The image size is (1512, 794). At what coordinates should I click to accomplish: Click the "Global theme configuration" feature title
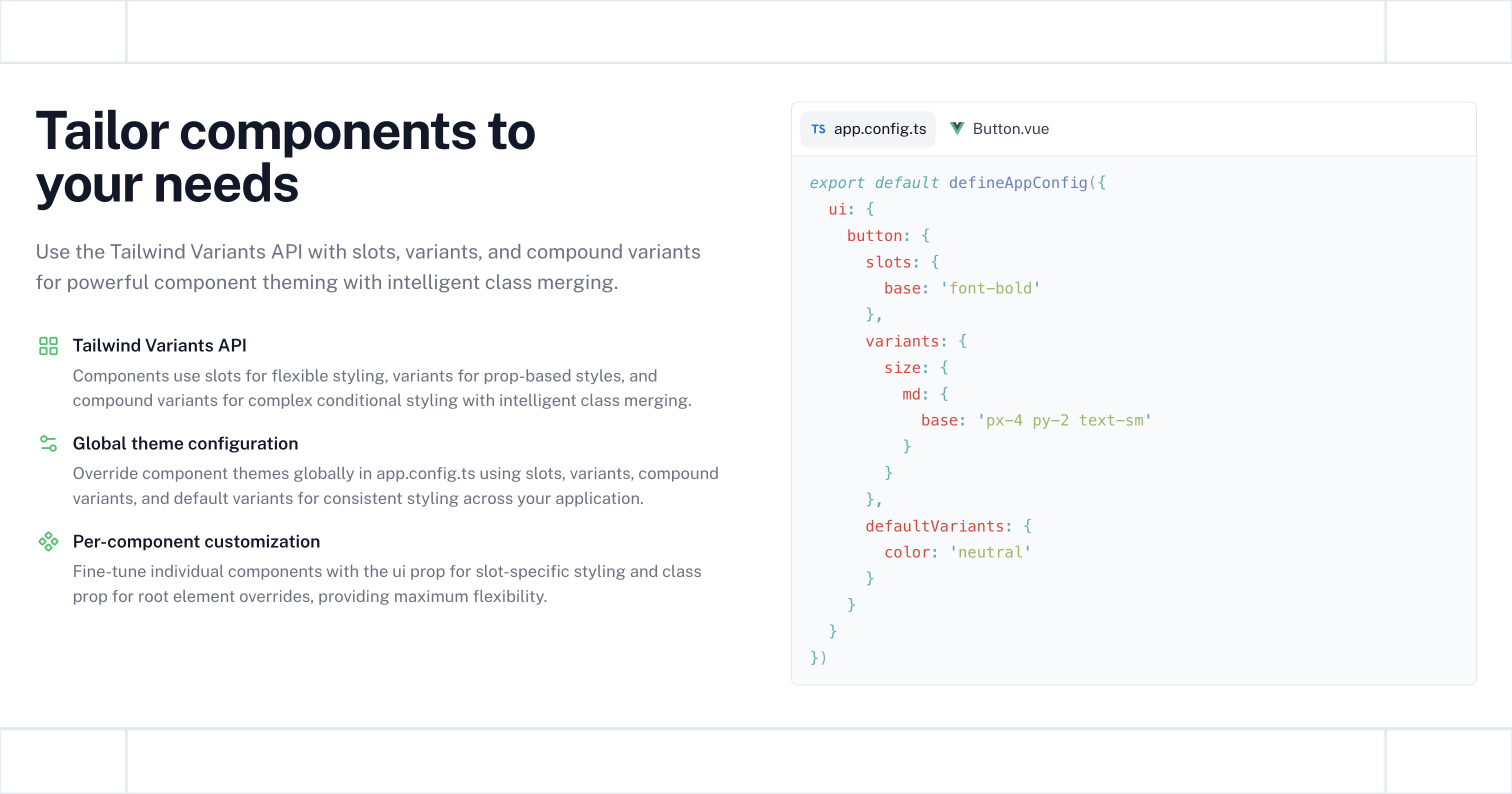click(185, 444)
